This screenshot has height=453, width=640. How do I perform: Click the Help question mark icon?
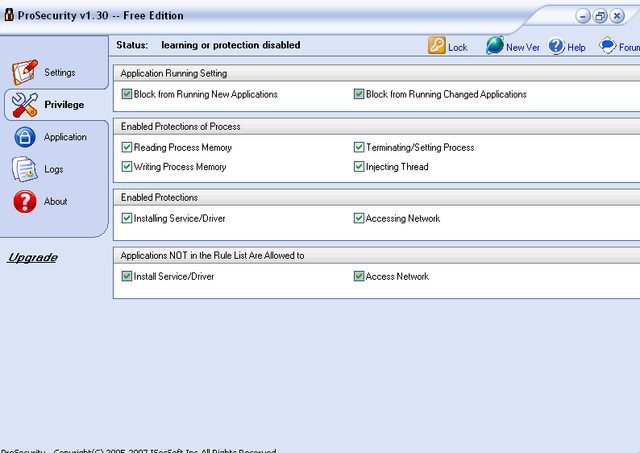point(556,46)
